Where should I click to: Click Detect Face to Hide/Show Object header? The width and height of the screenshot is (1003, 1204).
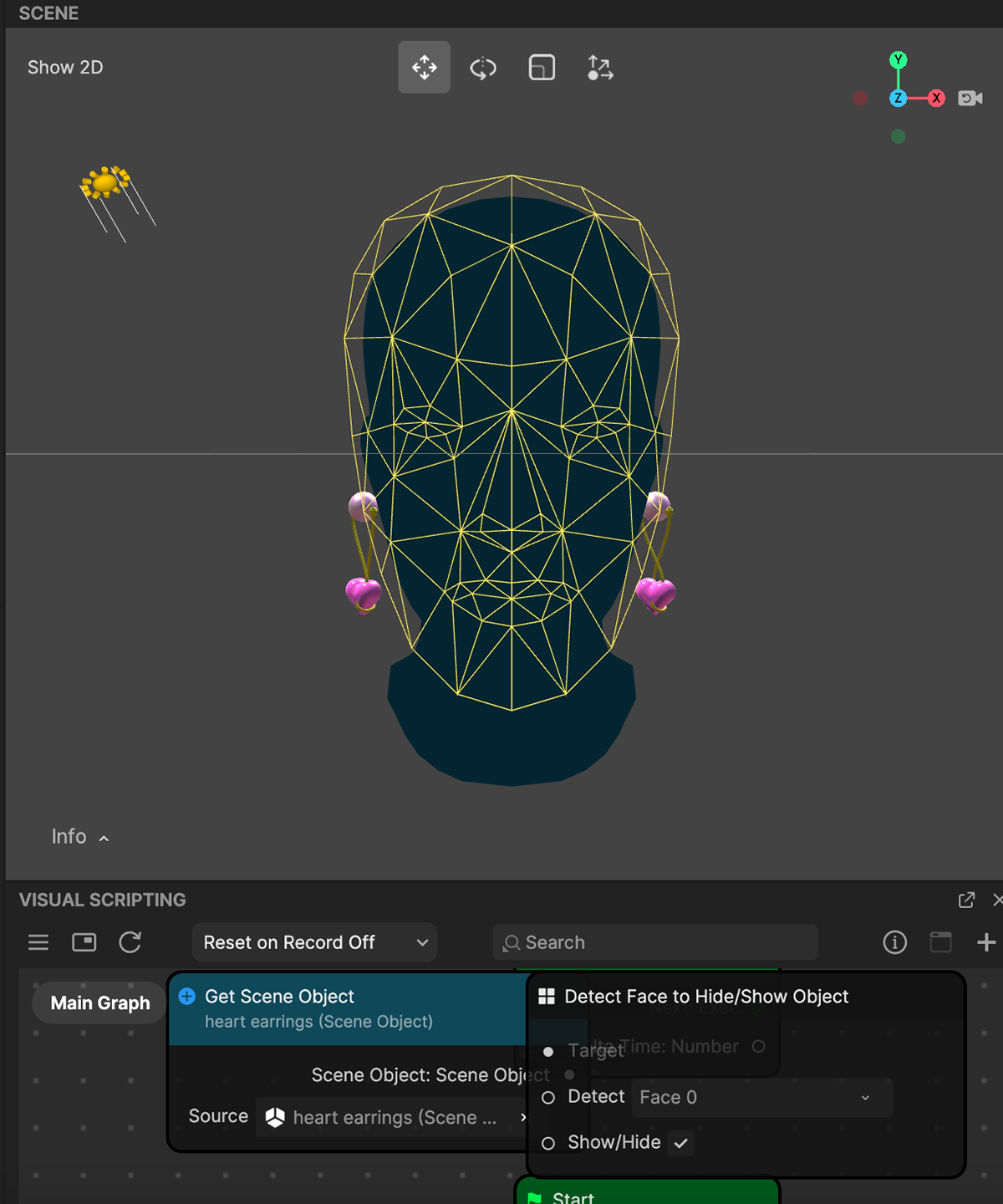tap(746, 996)
